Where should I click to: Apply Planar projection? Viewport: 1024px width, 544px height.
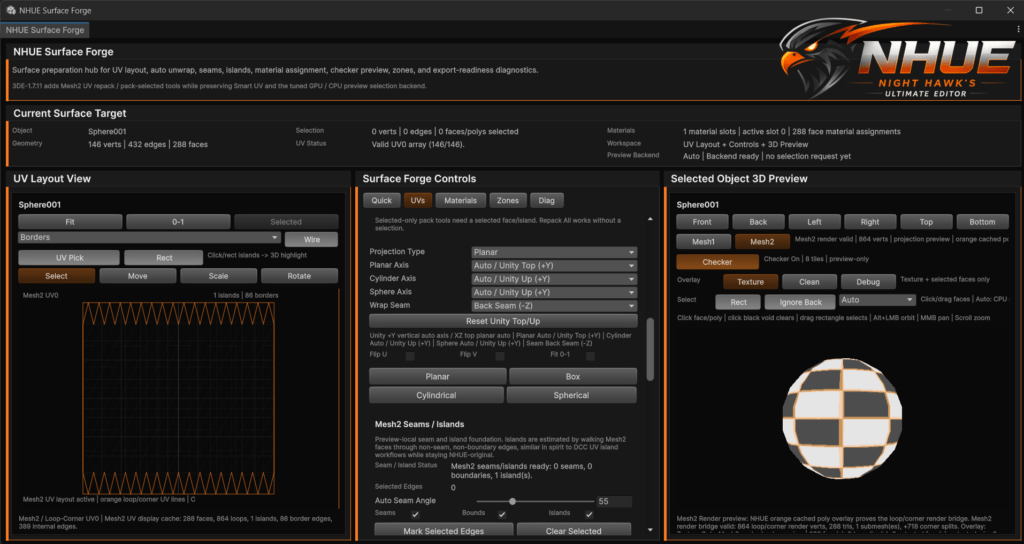click(438, 377)
